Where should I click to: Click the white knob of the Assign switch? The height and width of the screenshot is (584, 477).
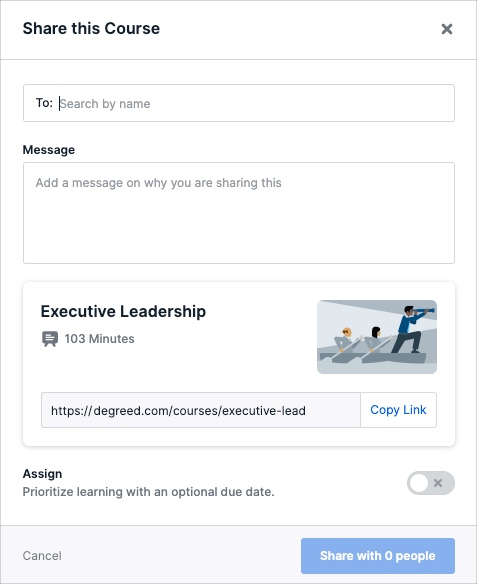(419, 483)
